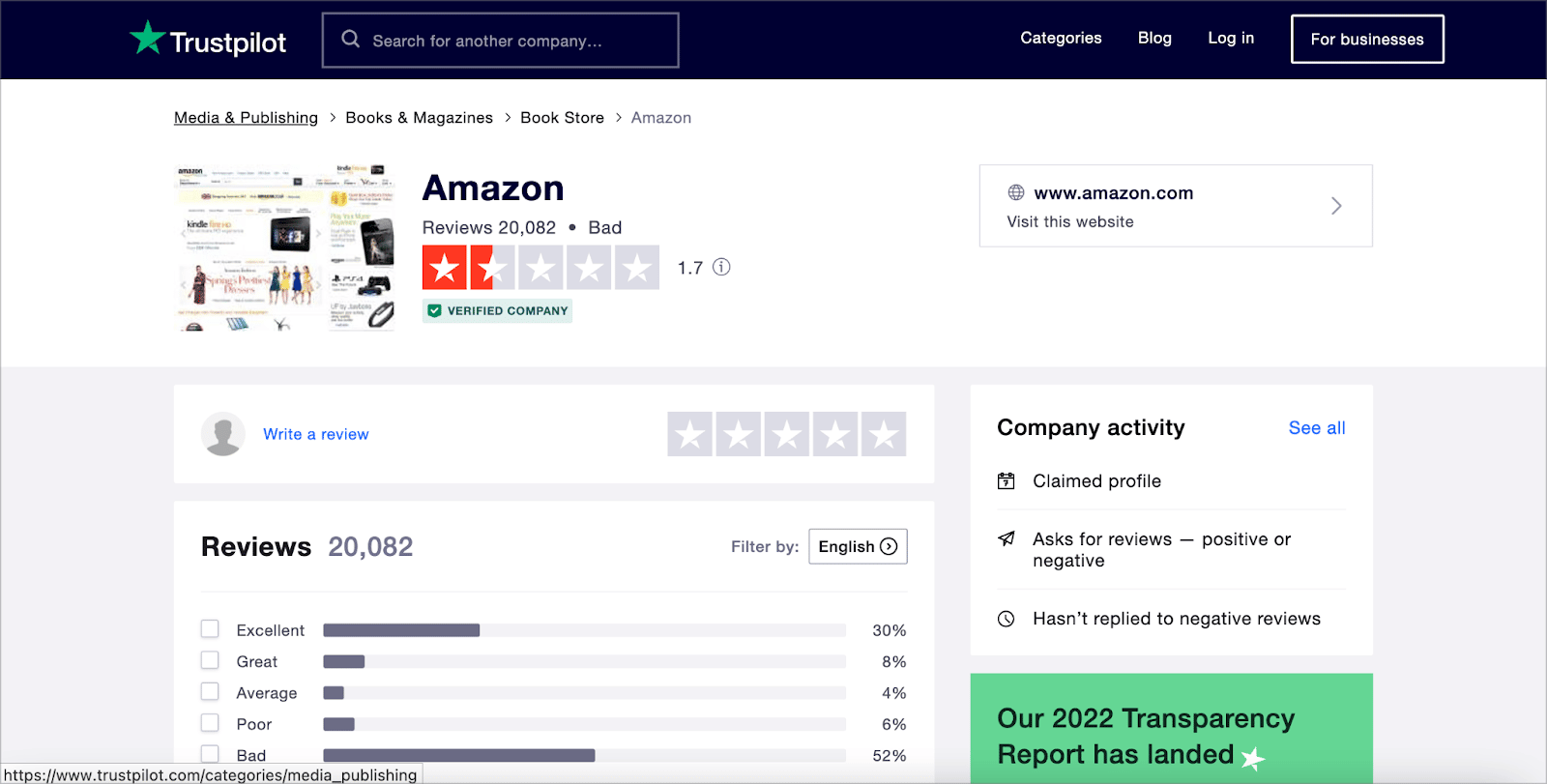Viewport: 1547px width, 784px height.
Task: Click the globe icon beside www.amazon.com
Action: pyautogui.click(x=1016, y=192)
